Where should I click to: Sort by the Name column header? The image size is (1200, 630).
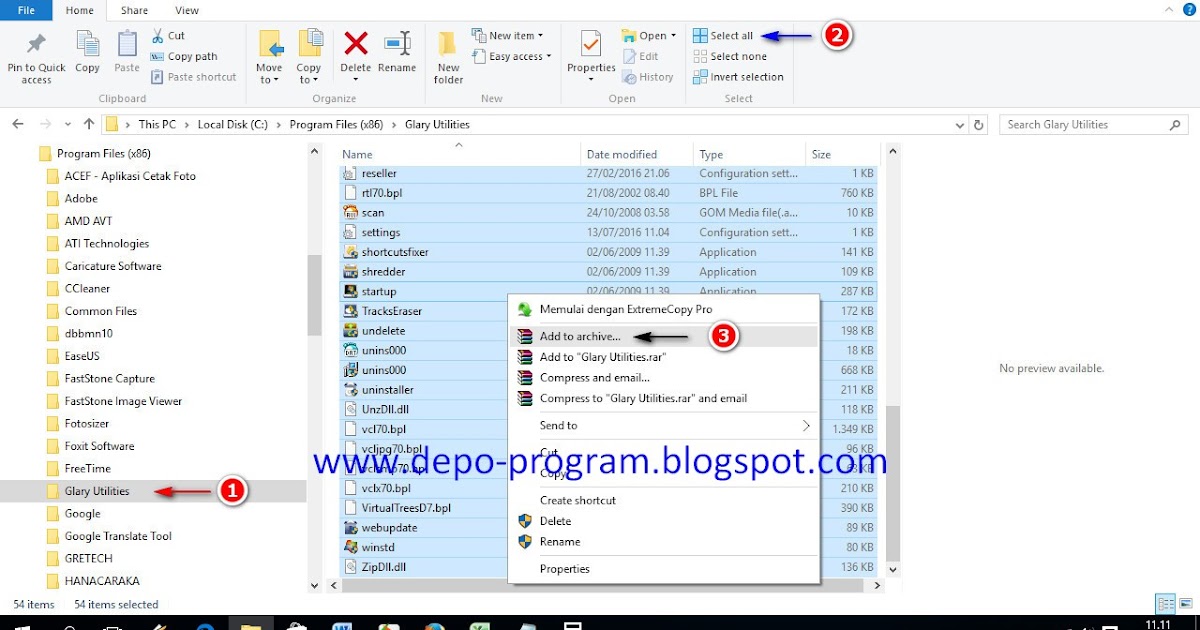point(460,154)
